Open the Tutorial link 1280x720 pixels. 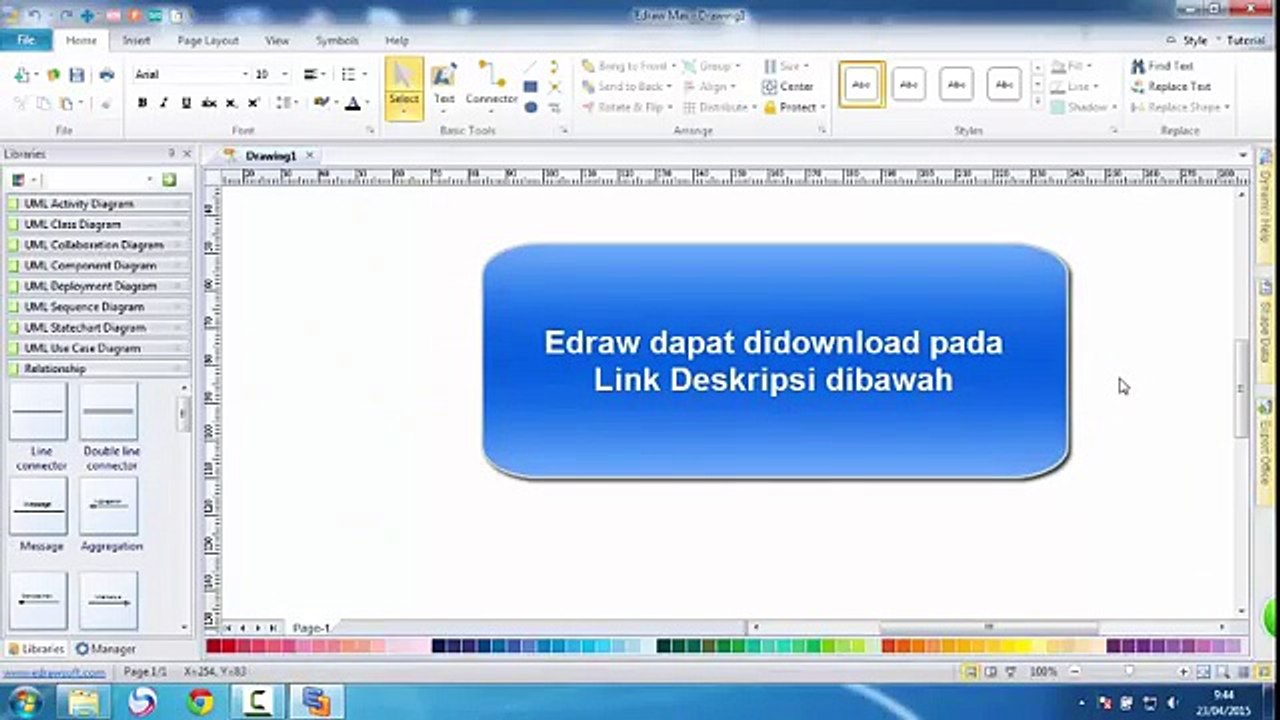click(x=1246, y=41)
